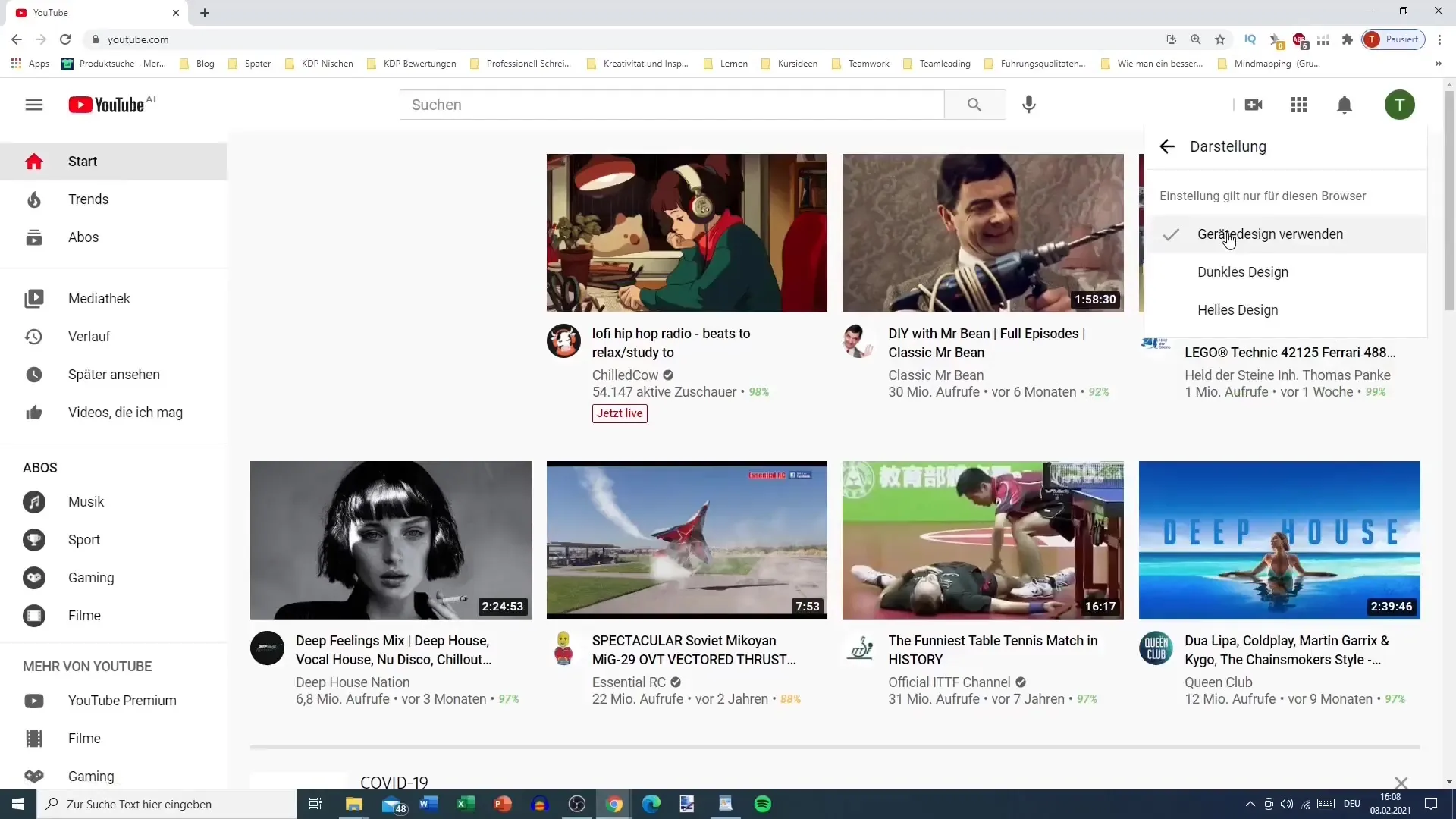Click the Jetzt live badge on ChilledCow
Viewport: 1456px width, 819px height.
(x=620, y=413)
